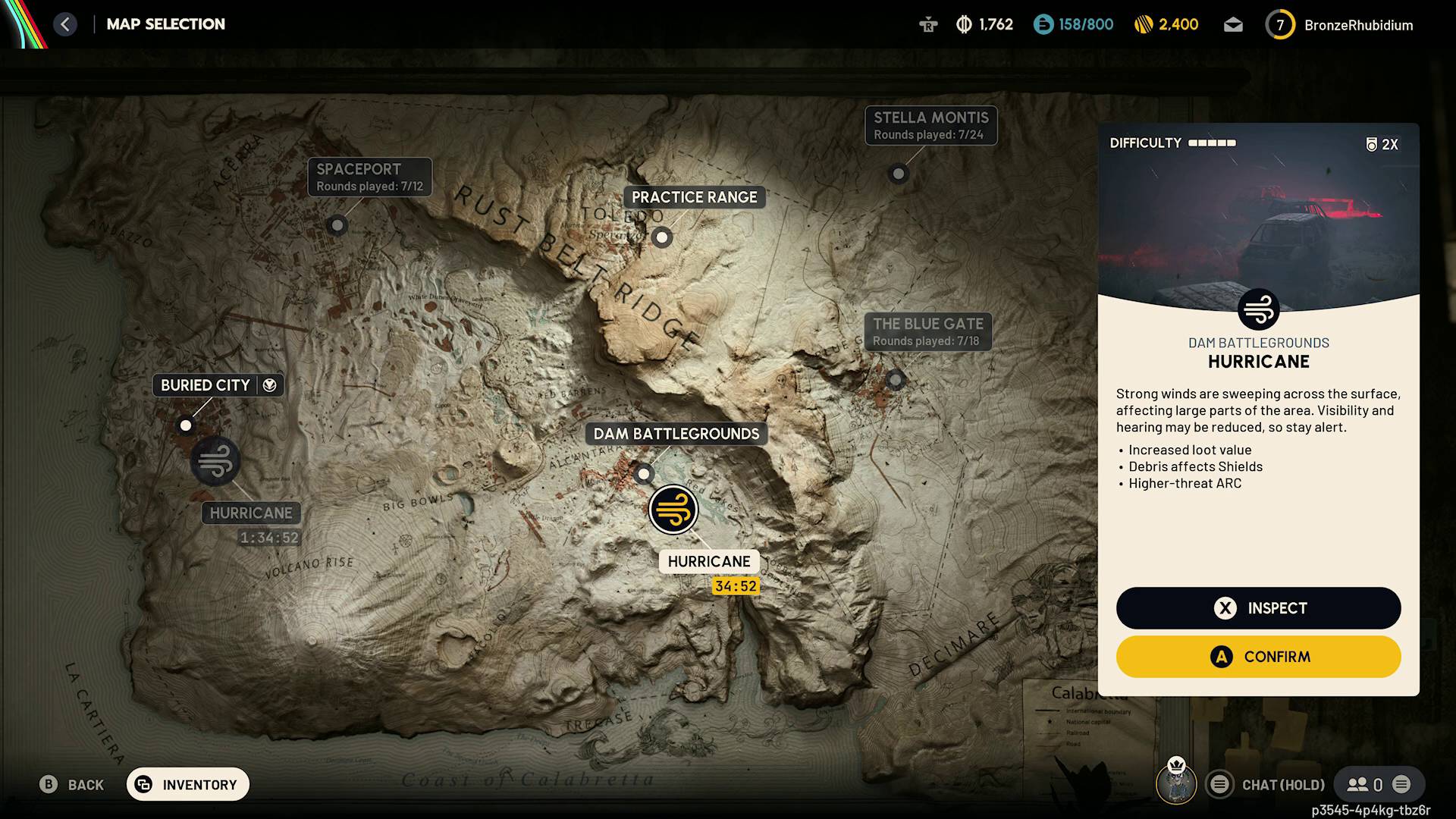Open the mail inbox envelope icon
The height and width of the screenshot is (819, 1456).
1233,24
